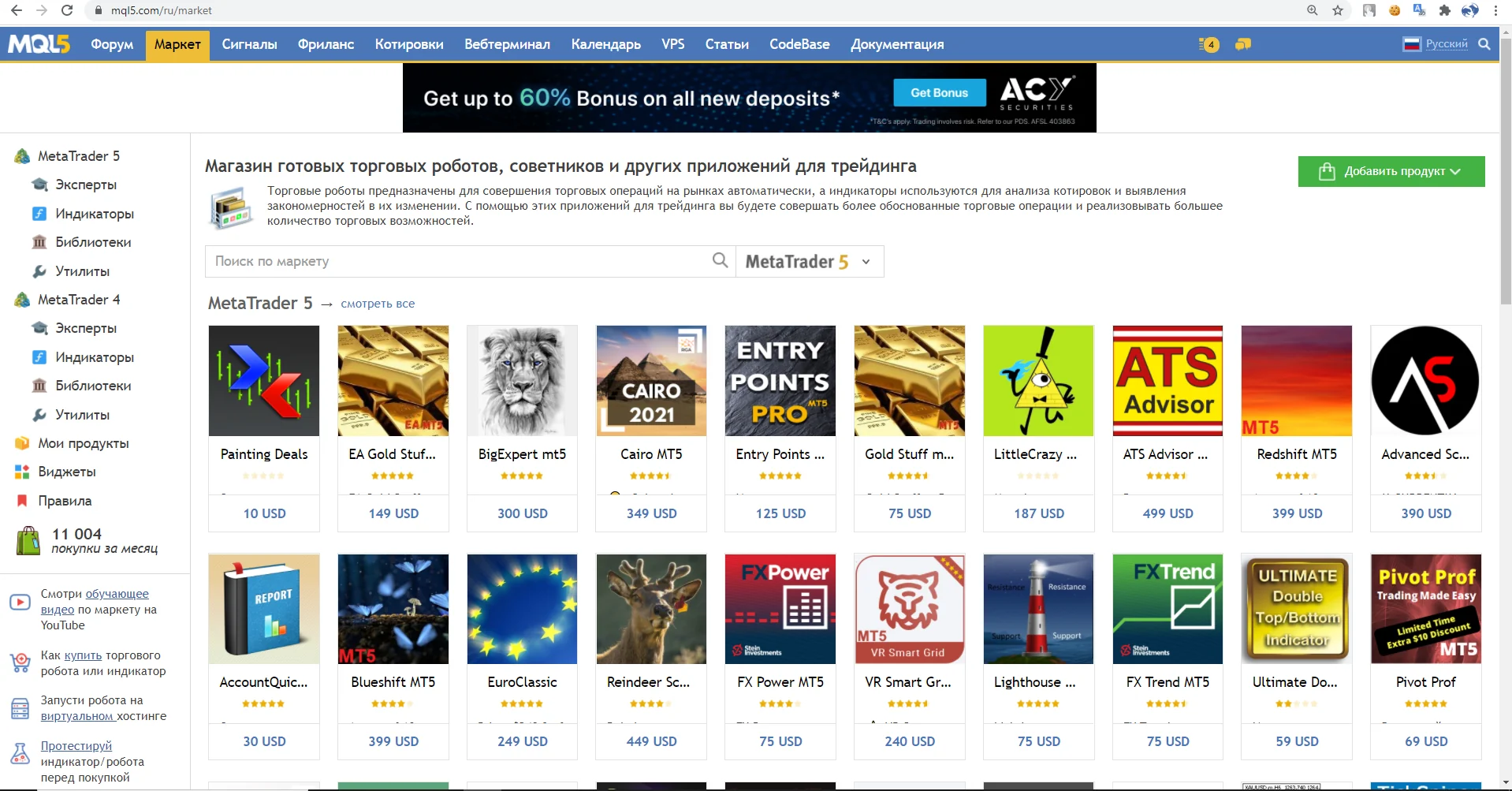
Task: Click the test flask icon
Action: pos(20,753)
